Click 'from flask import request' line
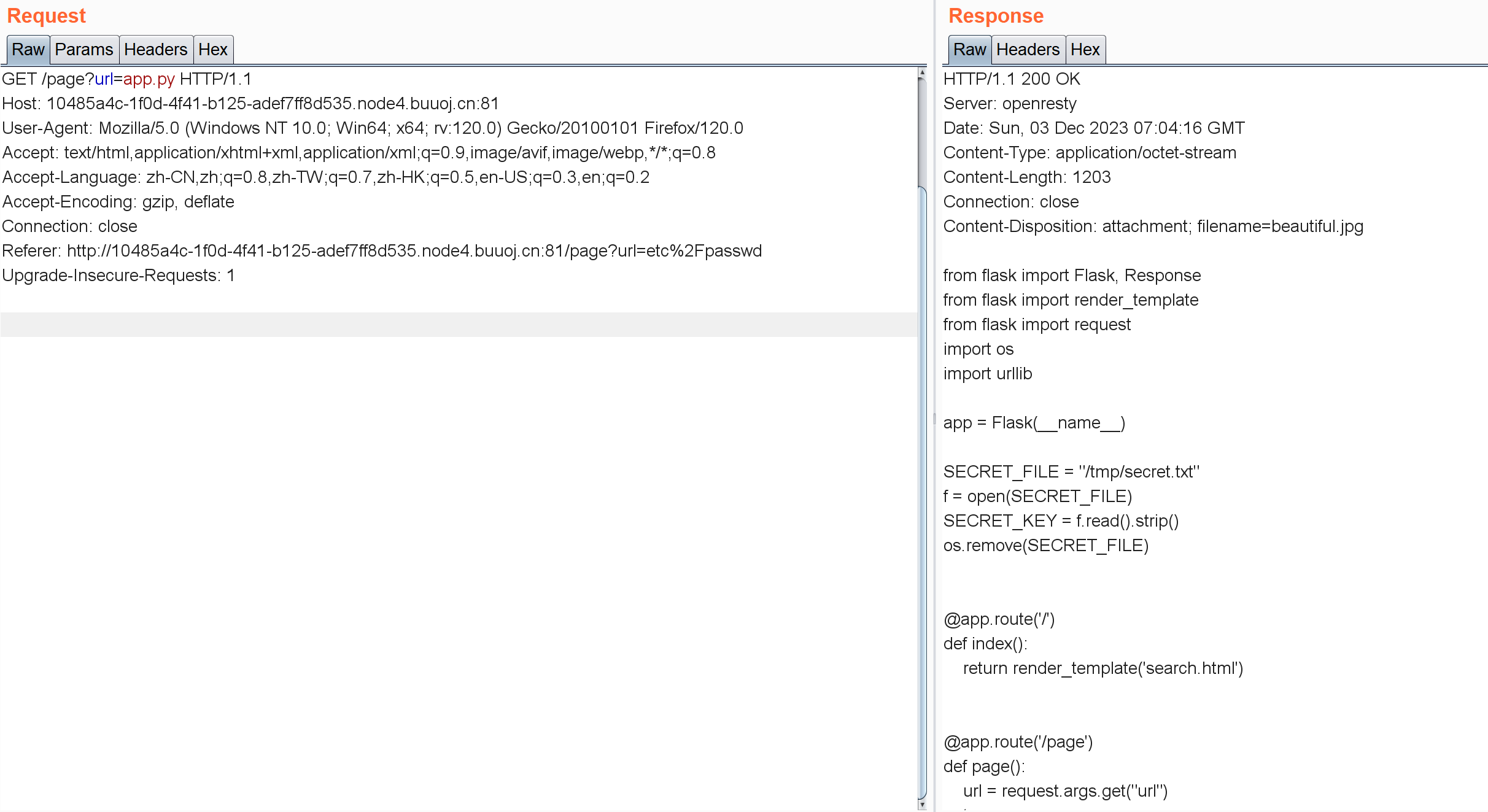Viewport: 1488px width, 812px height. [x=1037, y=325]
